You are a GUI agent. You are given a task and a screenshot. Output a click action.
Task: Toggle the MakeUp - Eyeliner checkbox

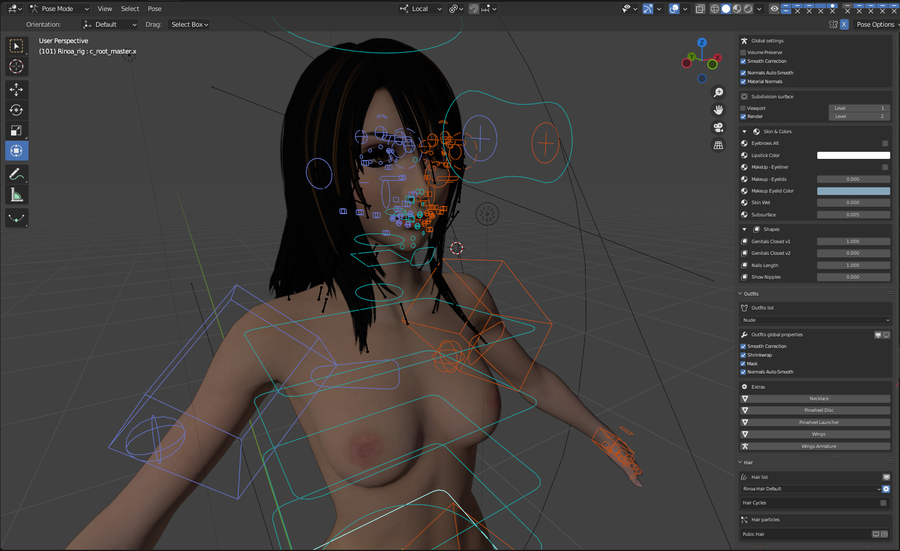point(885,167)
